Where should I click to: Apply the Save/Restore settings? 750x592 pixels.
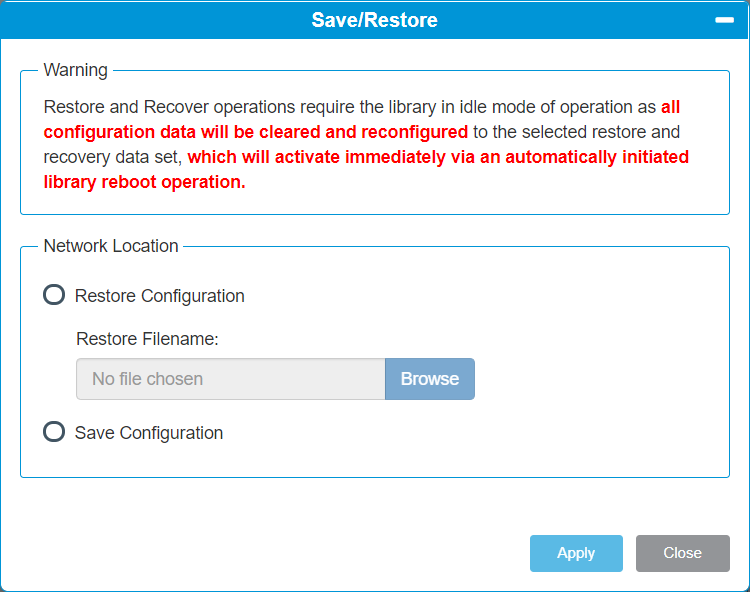[576, 553]
